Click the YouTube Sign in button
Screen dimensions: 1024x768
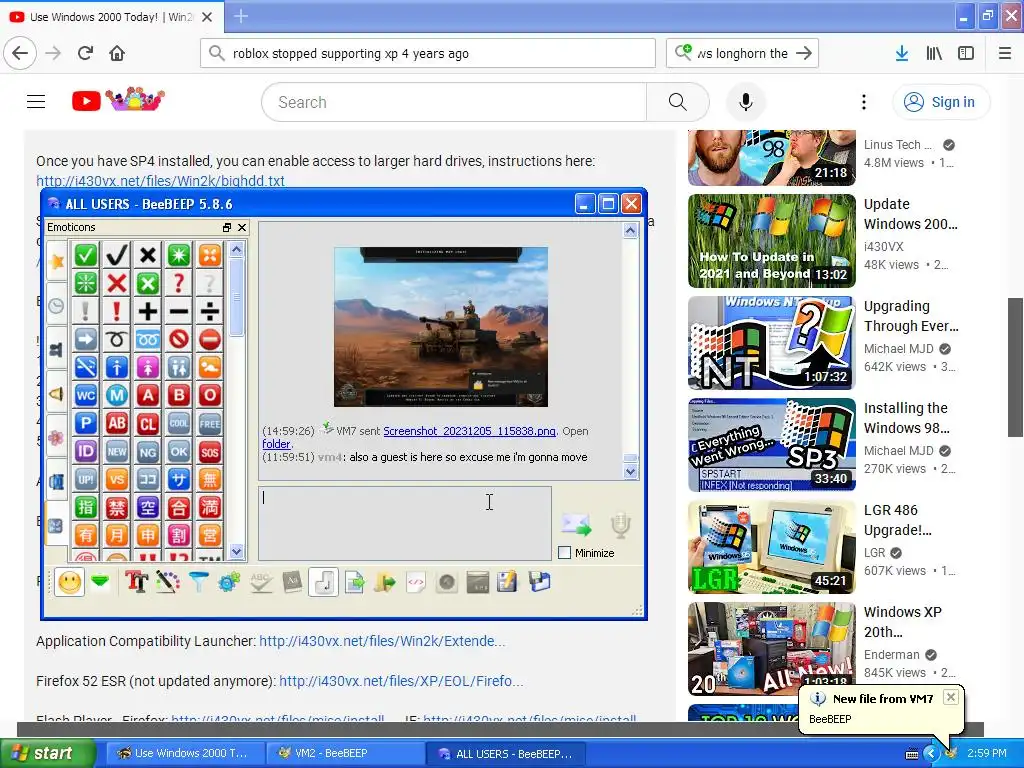[940, 102]
